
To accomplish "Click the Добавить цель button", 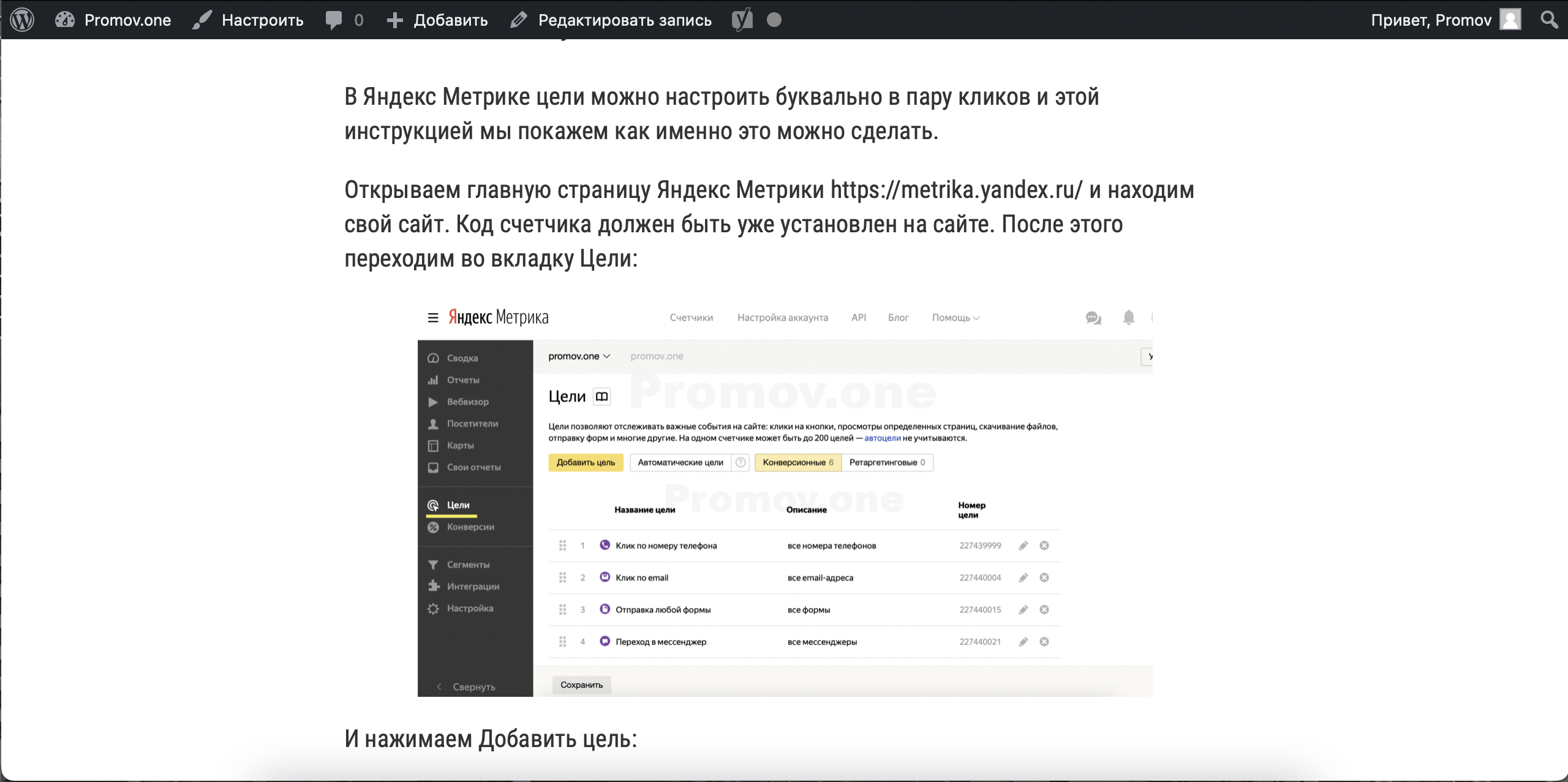I will pyautogui.click(x=585, y=463).
